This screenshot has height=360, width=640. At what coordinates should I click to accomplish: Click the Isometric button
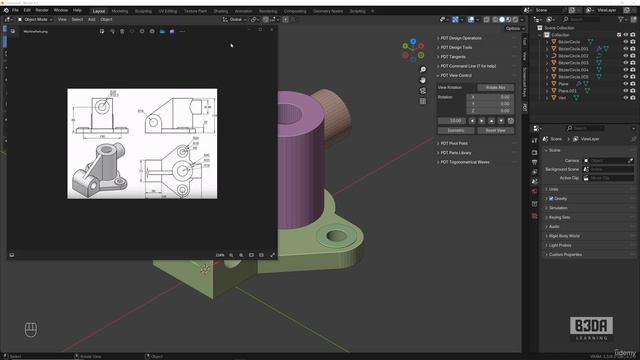click(456, 131)
